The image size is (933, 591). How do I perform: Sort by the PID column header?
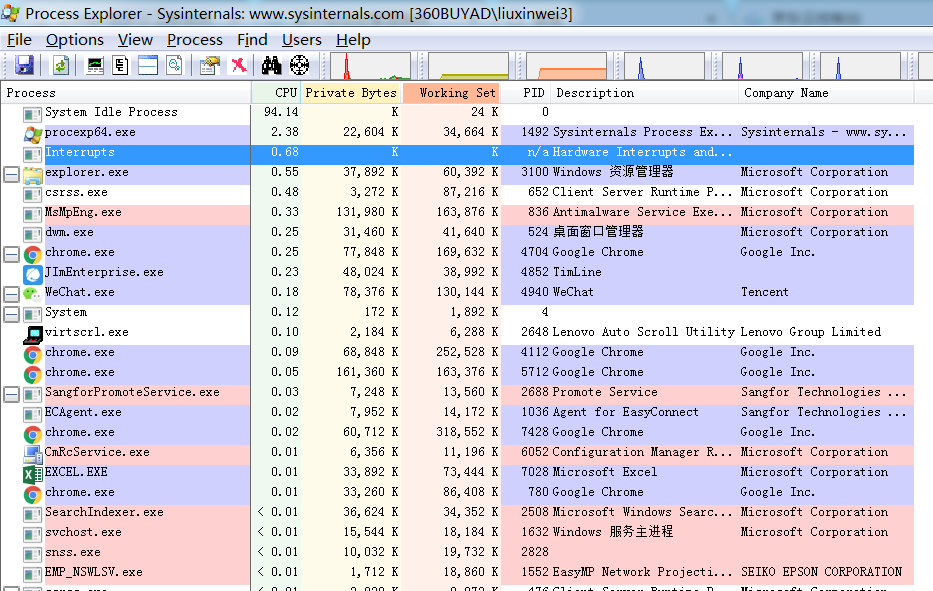coord(525,93)
